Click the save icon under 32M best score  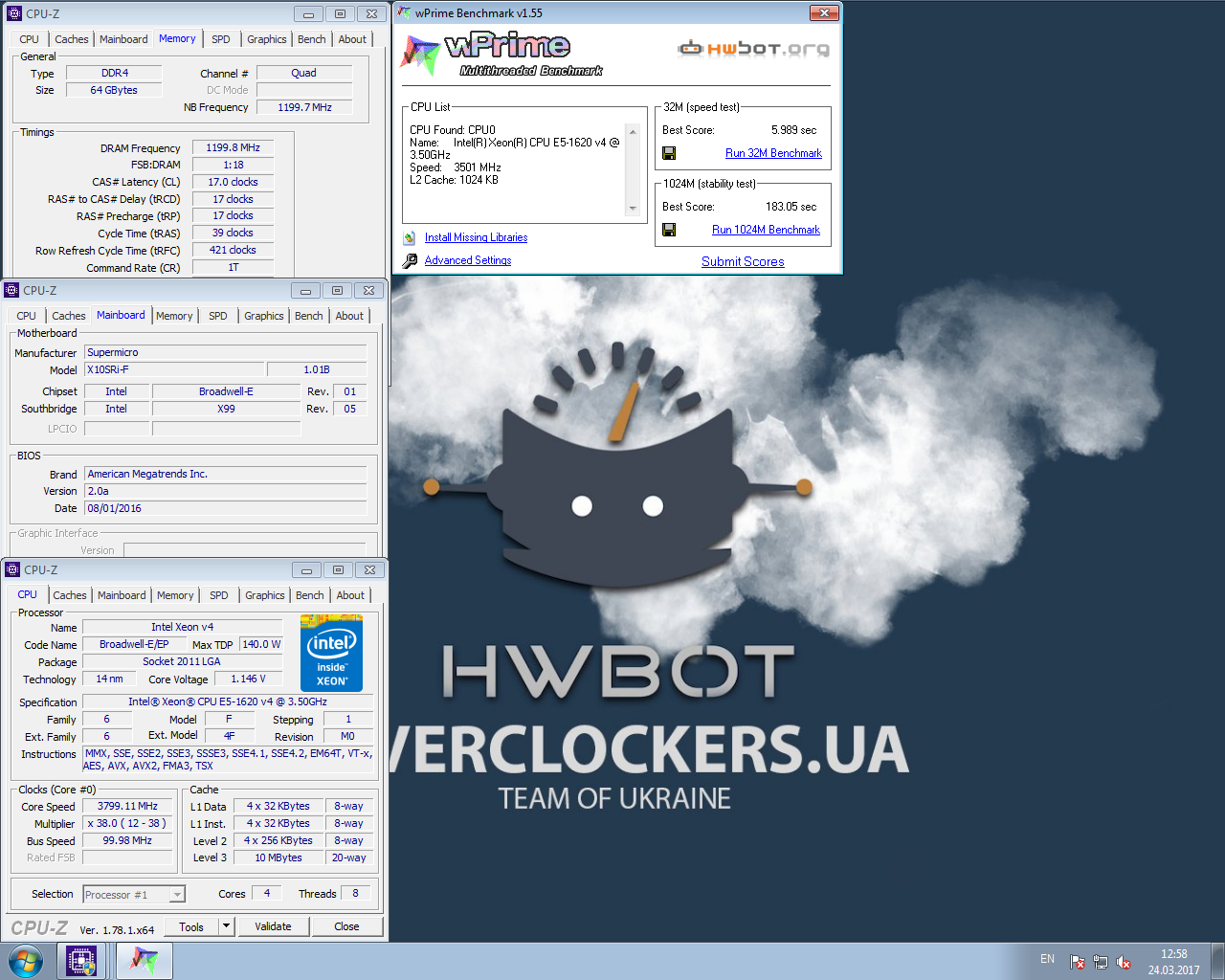click(x=669, y=153)
